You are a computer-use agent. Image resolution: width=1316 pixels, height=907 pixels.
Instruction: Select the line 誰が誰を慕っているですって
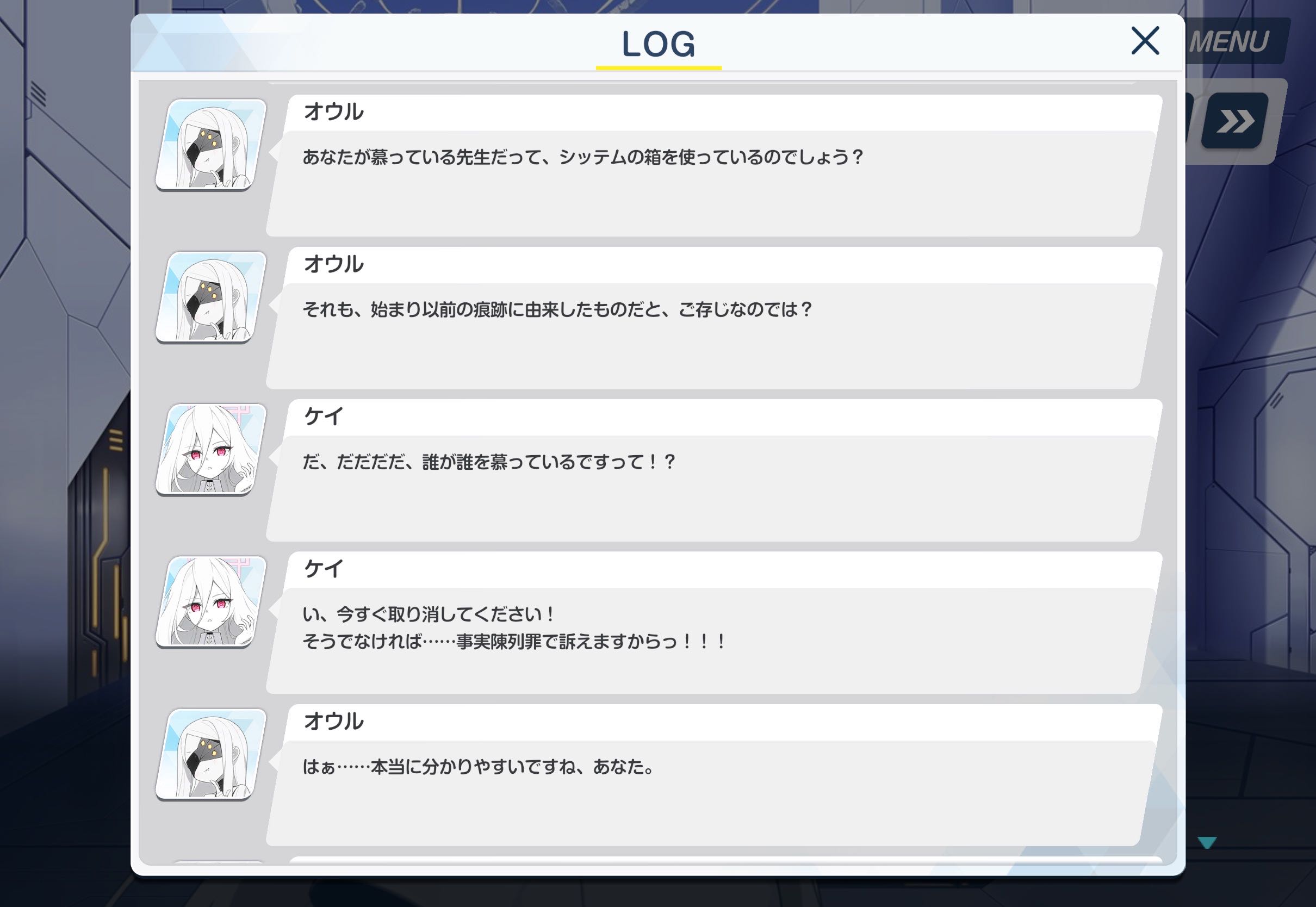[489, 462]
